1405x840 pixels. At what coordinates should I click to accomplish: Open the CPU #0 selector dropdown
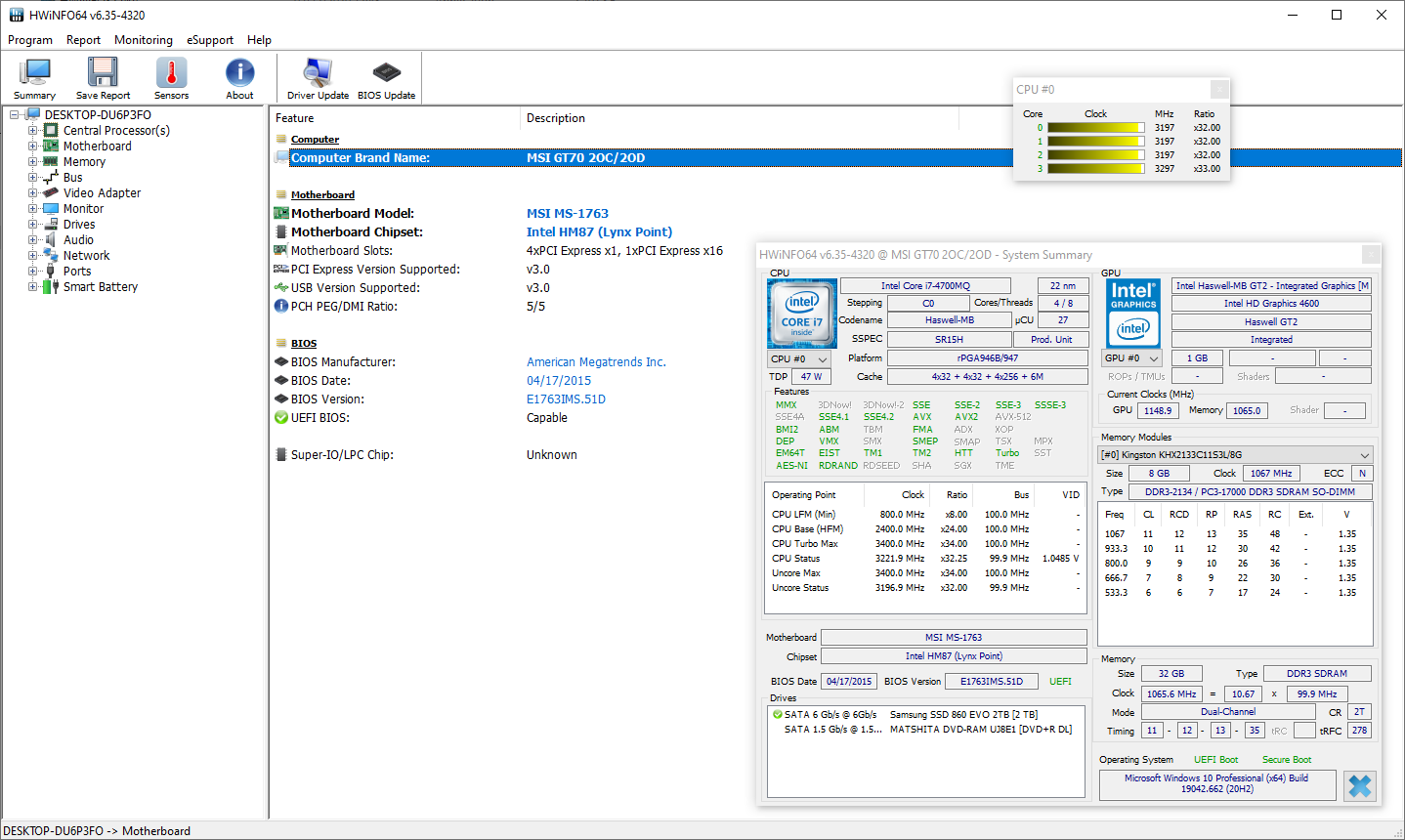point(799,358)
